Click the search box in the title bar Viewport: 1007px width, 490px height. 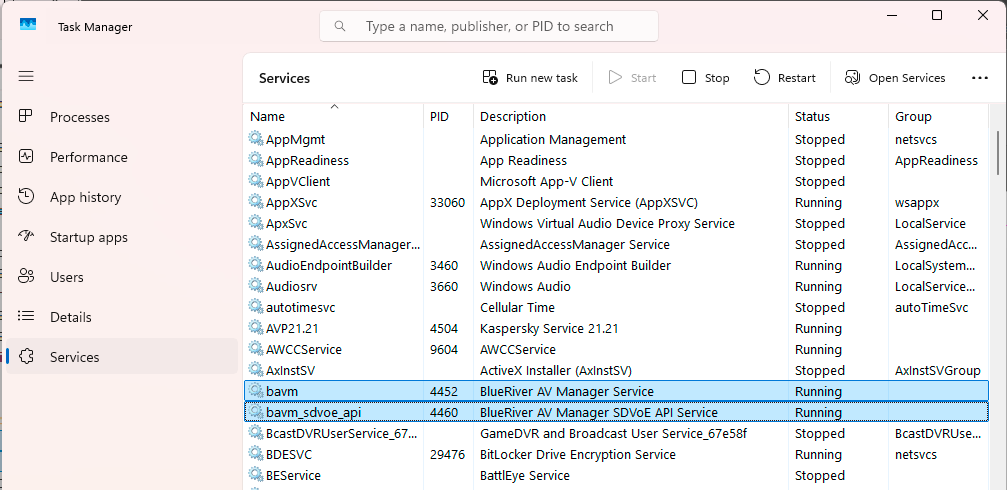click(489, 26)
